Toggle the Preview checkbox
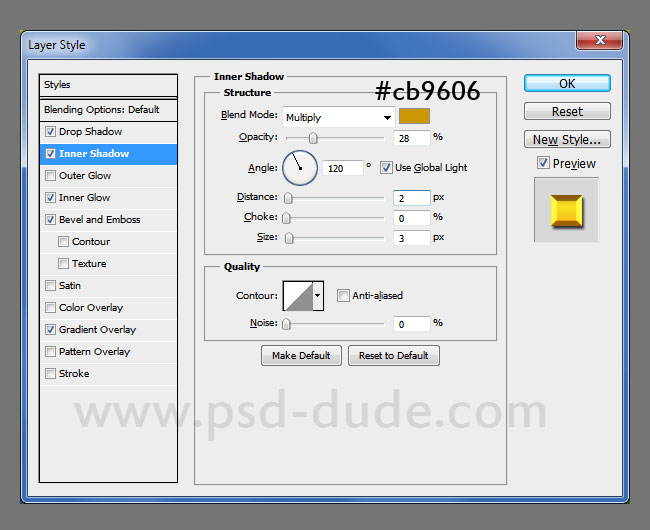This screenshot has width=650, height=530. tap(543, 163)
